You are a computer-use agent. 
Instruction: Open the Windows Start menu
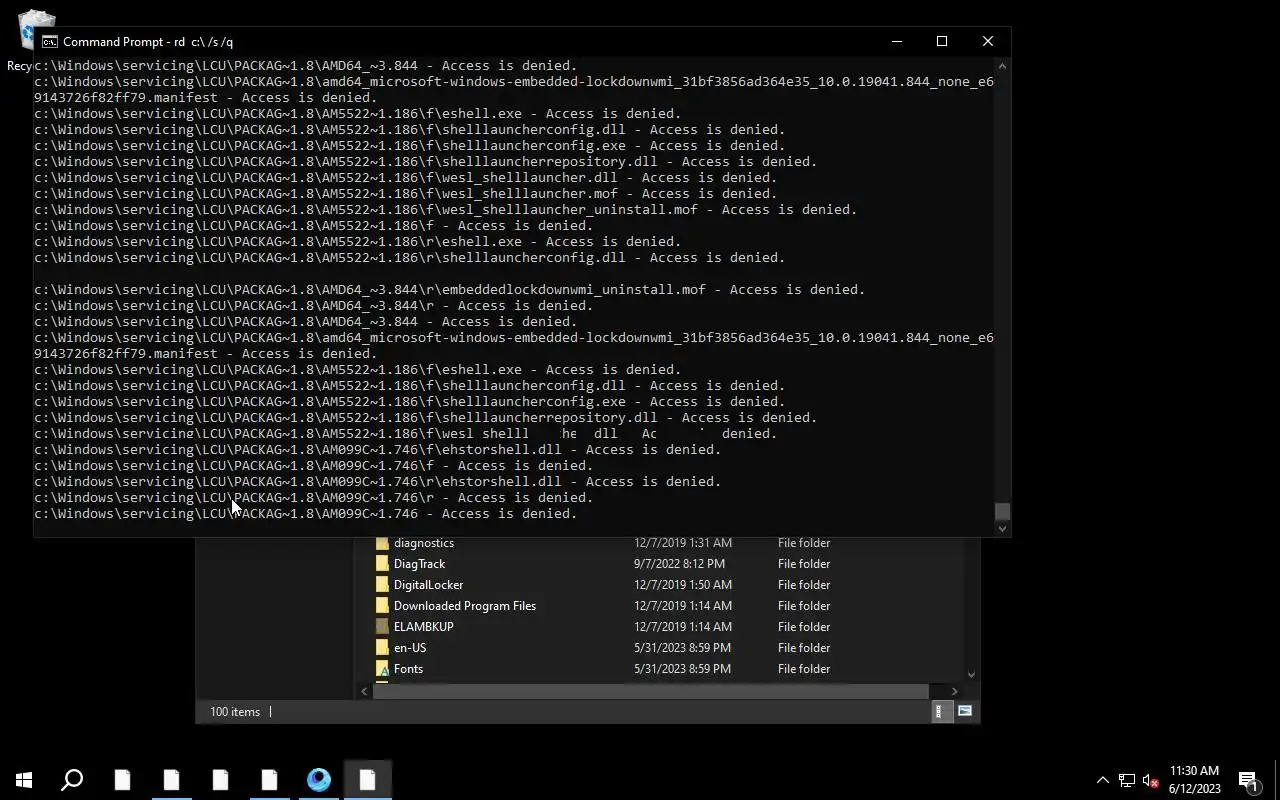coord(24,780)
